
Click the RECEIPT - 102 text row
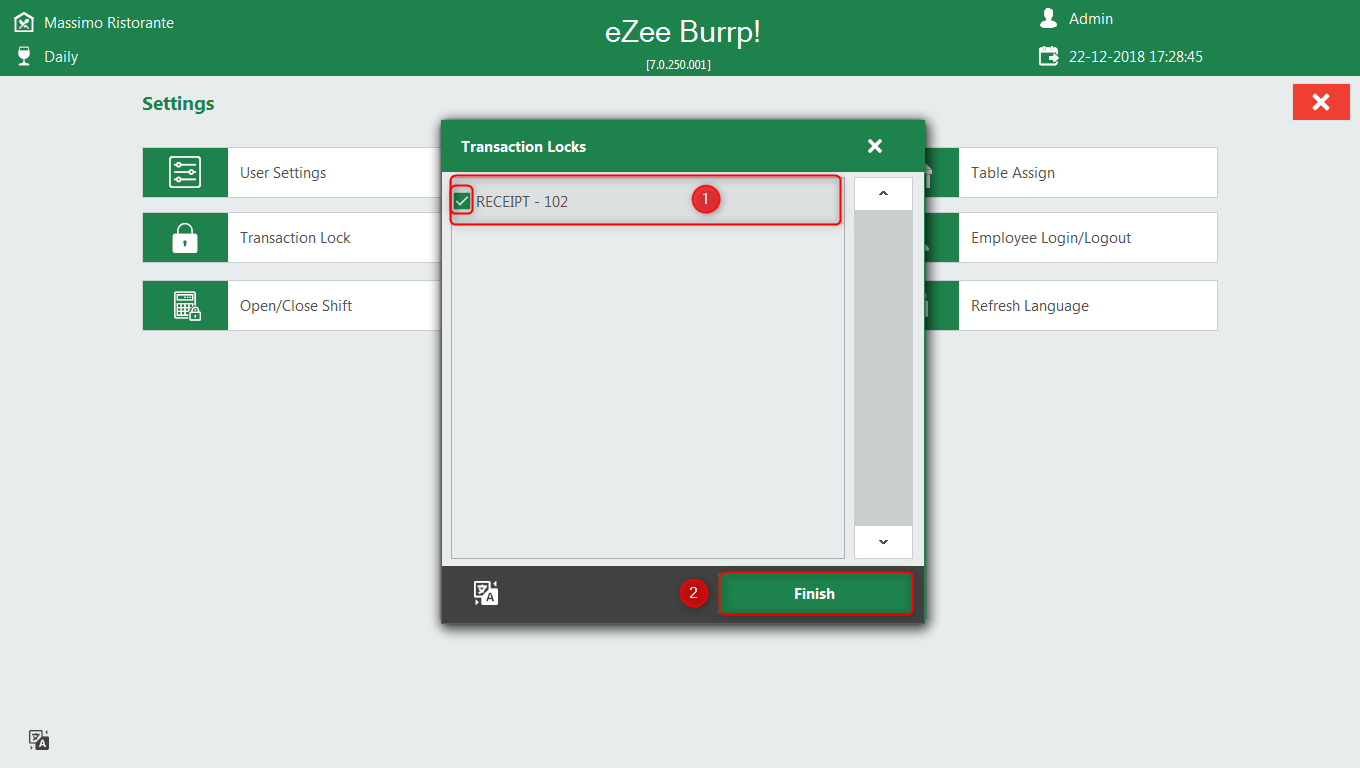pos(645,201)
